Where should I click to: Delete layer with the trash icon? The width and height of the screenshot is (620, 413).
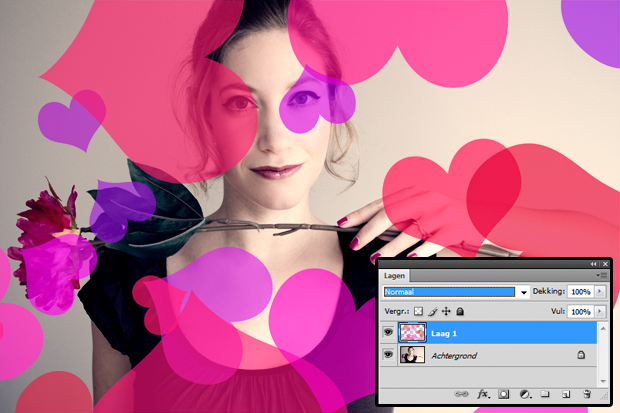tap(587, 394)
